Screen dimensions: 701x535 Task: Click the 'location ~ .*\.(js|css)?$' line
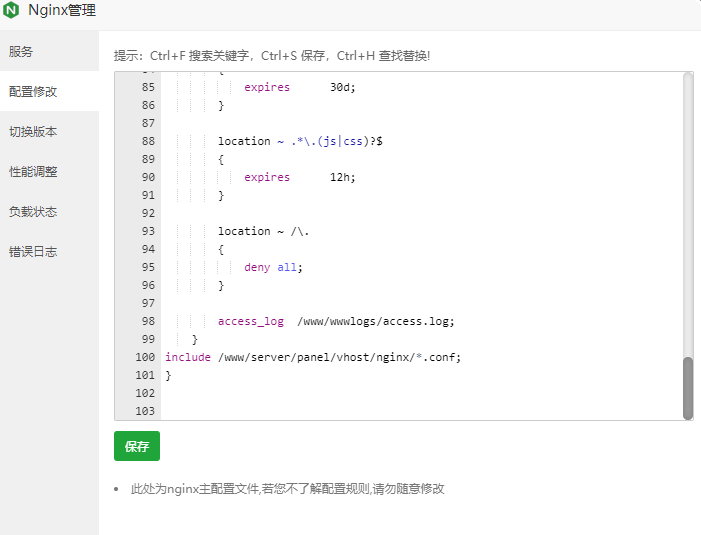point(300,141)
